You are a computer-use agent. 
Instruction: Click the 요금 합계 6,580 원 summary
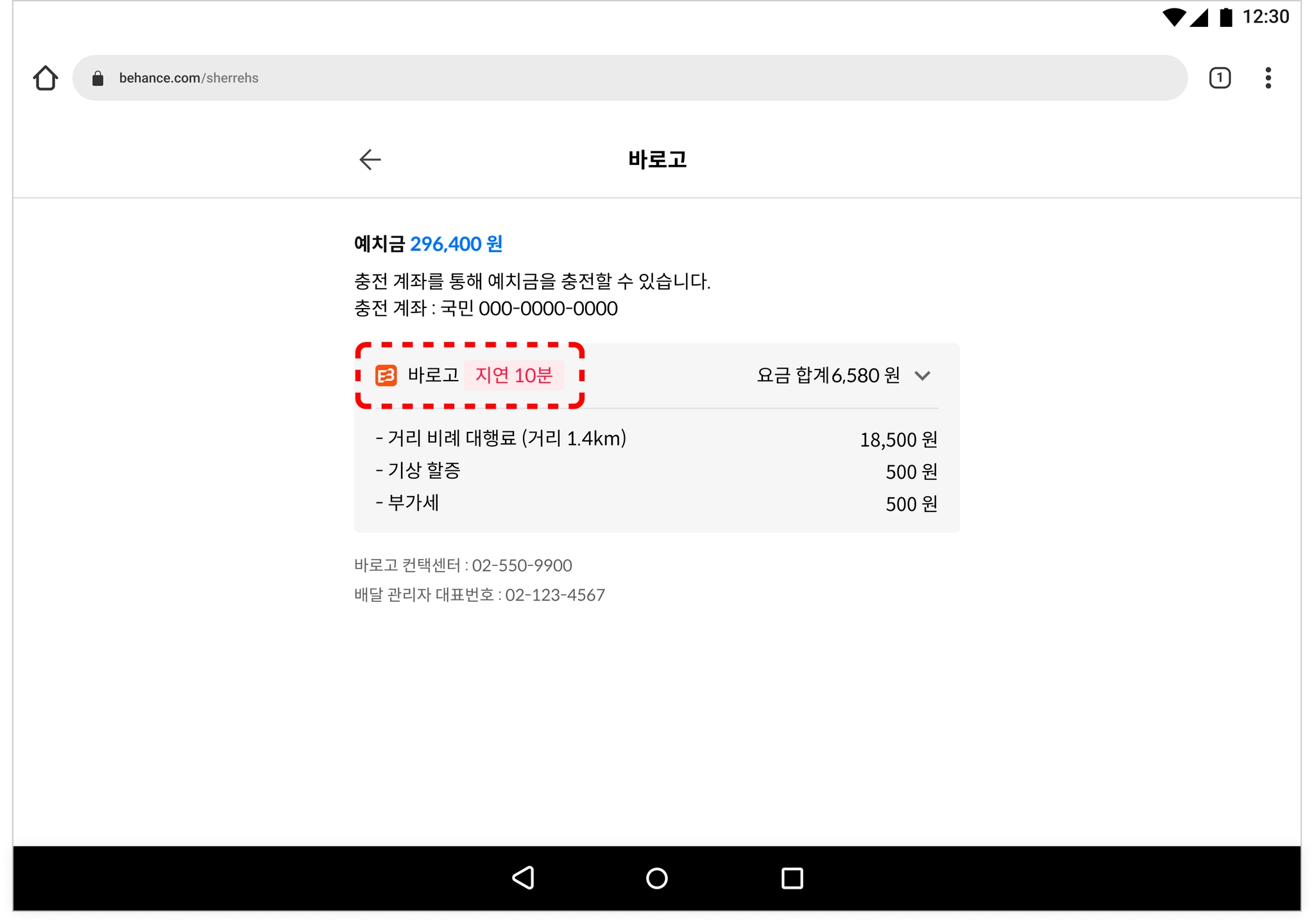coord(828,375)
